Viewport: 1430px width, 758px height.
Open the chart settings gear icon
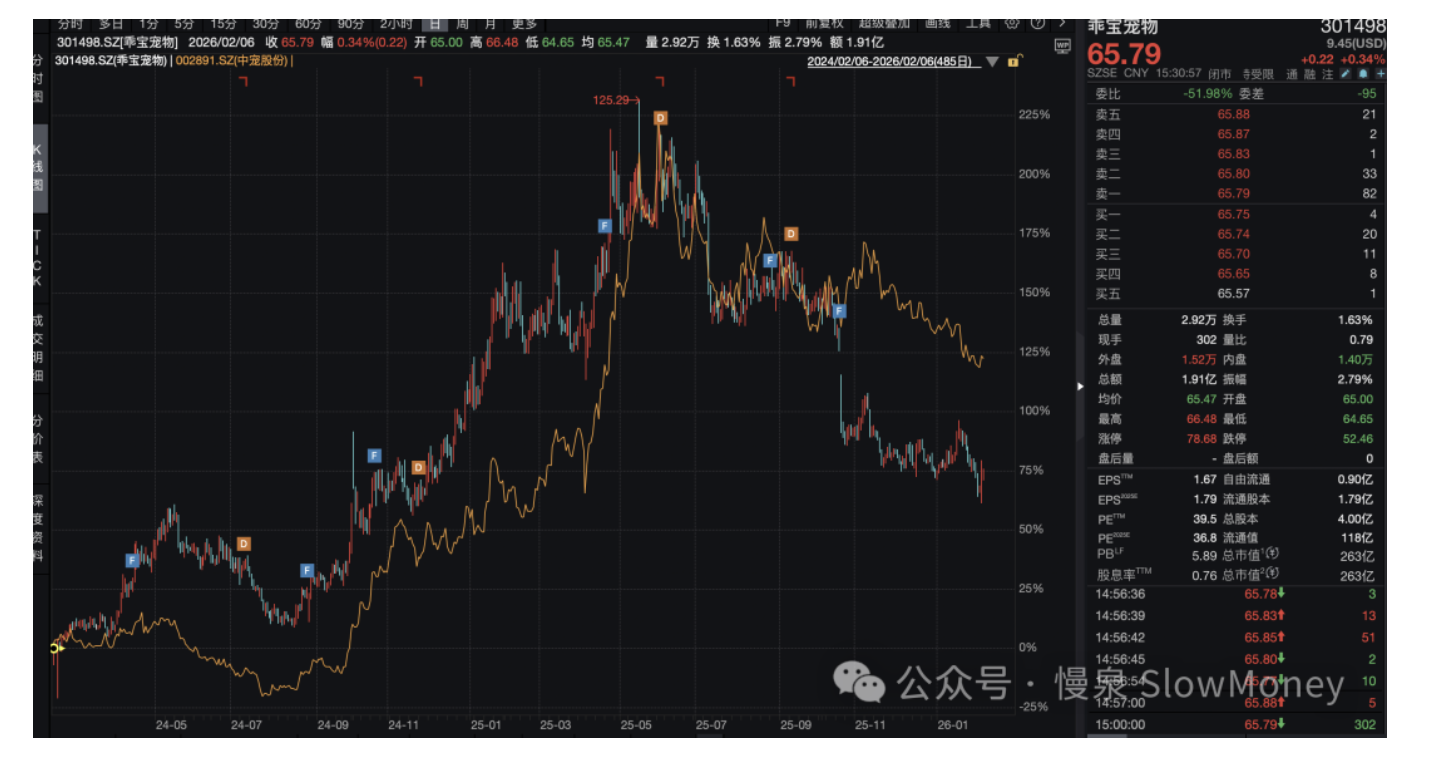coord(1011,23)
